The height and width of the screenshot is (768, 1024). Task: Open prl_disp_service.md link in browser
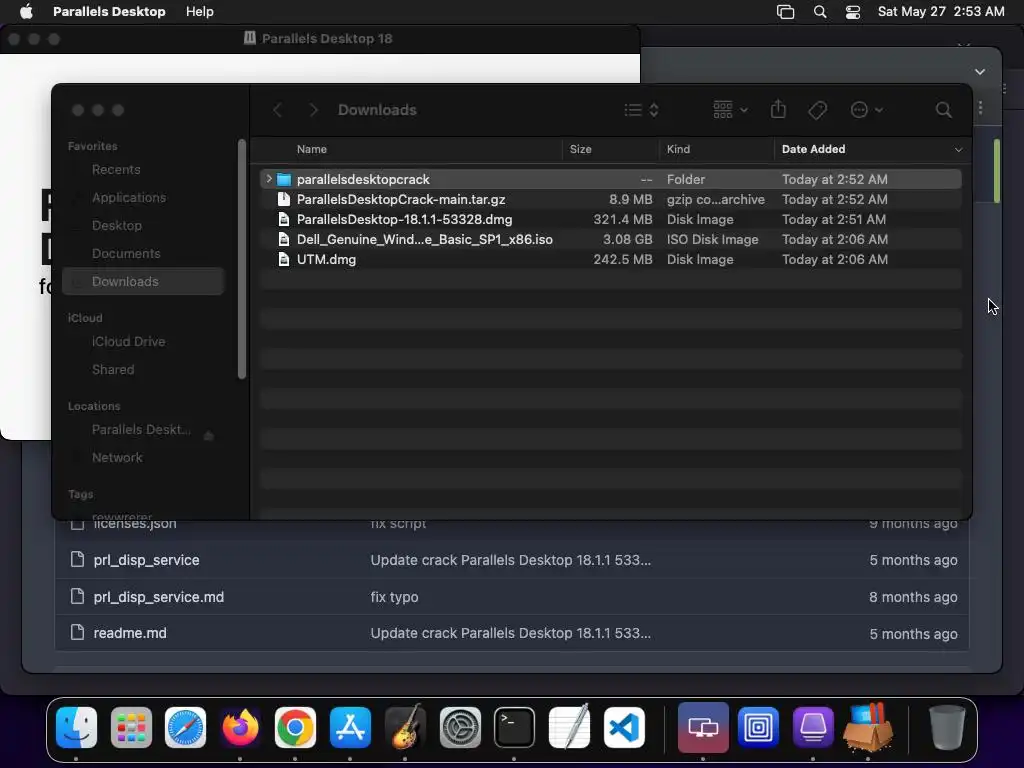point(159,597)
